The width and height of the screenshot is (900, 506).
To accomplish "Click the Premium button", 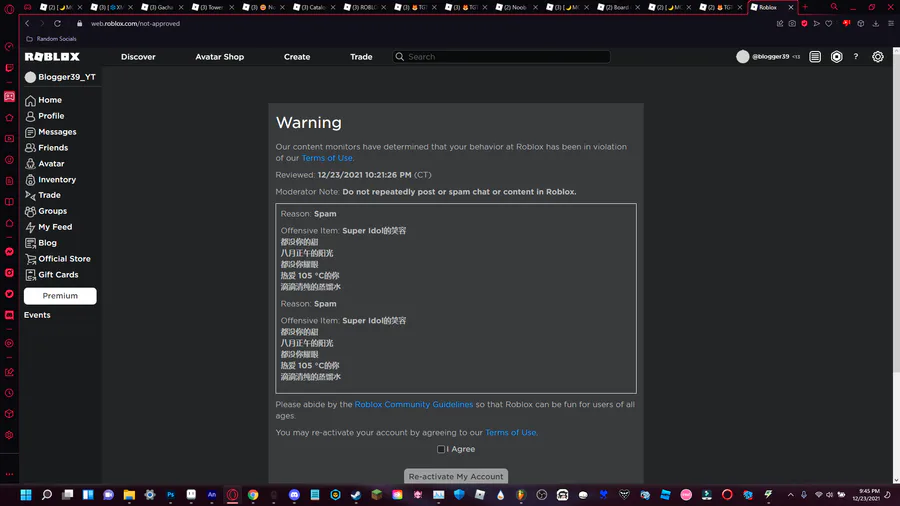I will pyautogui.click(x=60, y=296).
